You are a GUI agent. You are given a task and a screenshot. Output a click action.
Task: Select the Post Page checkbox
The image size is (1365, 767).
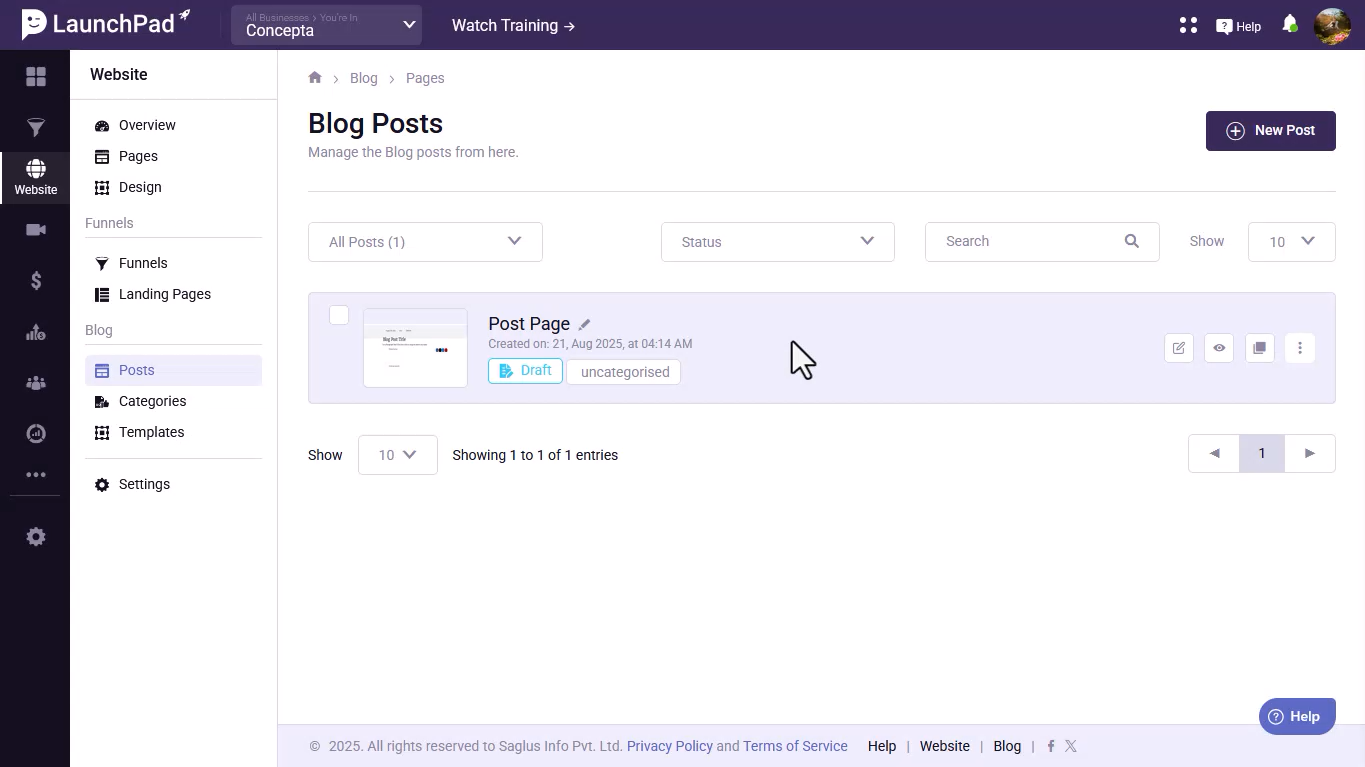click(x=339, y=315)
